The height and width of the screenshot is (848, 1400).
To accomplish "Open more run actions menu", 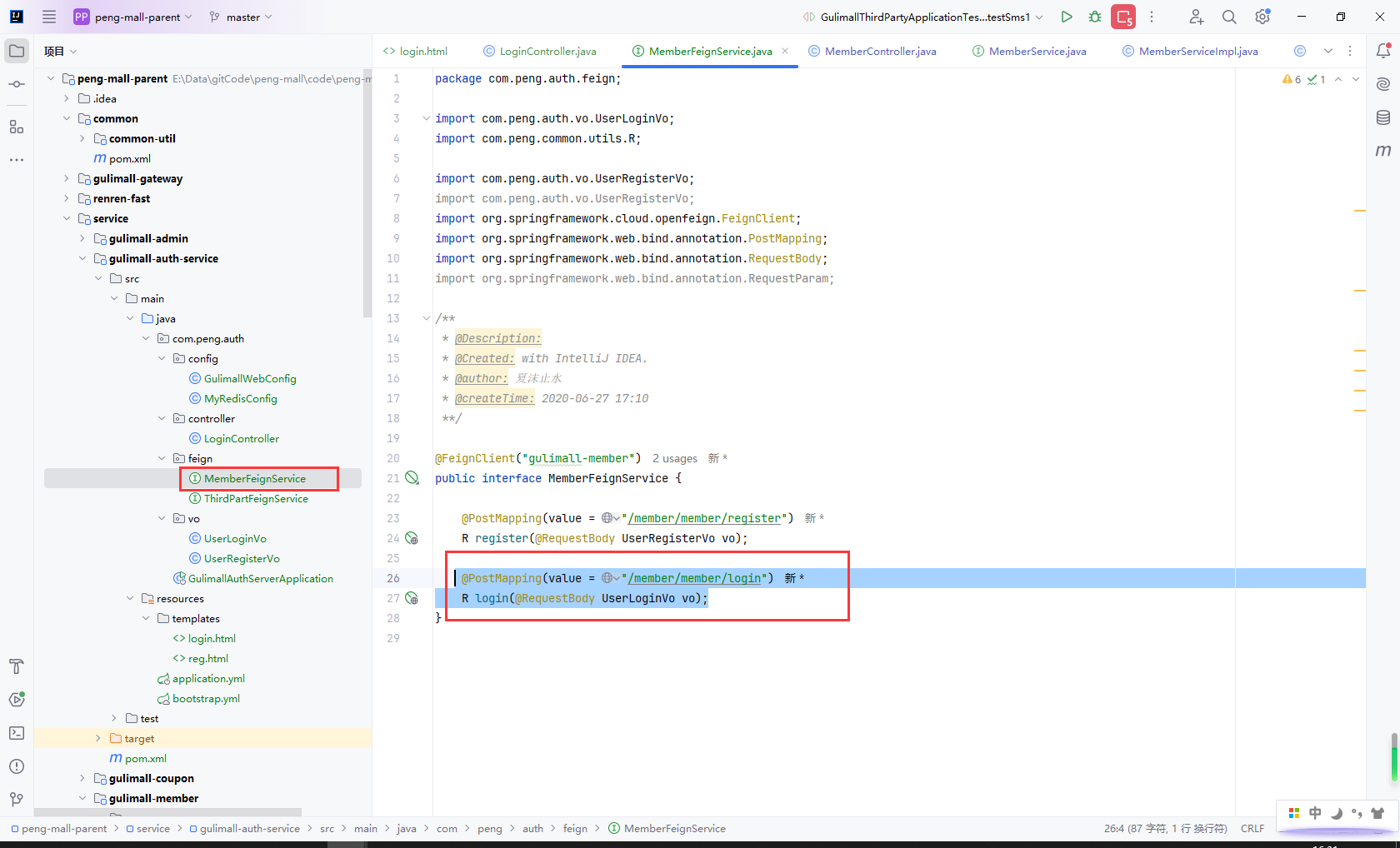I will tap(1152, 17).
